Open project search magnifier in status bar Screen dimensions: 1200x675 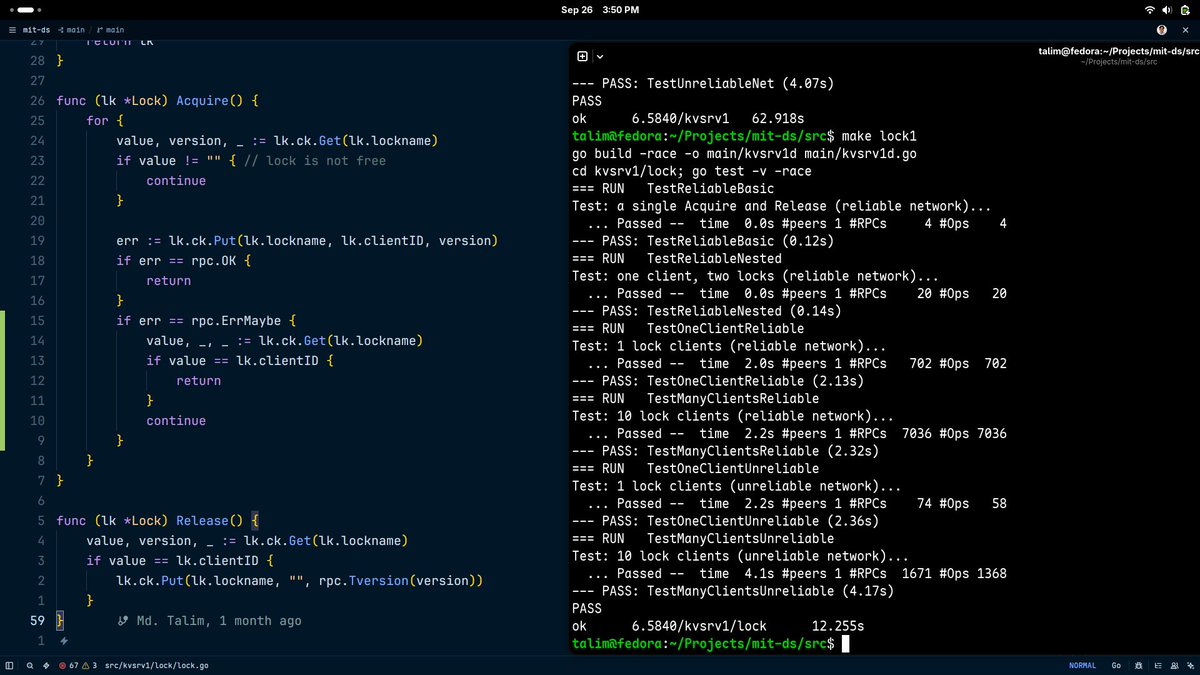click(30, 665)
